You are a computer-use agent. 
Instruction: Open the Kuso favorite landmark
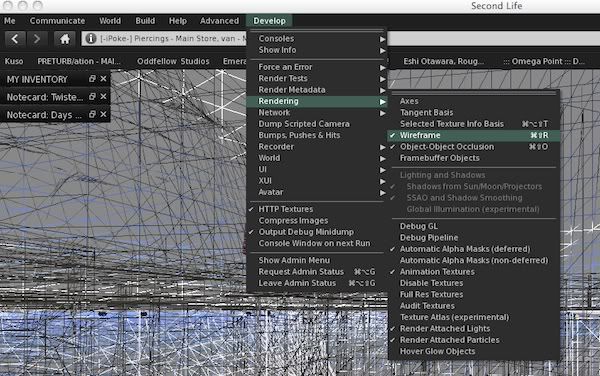(14, 61)
